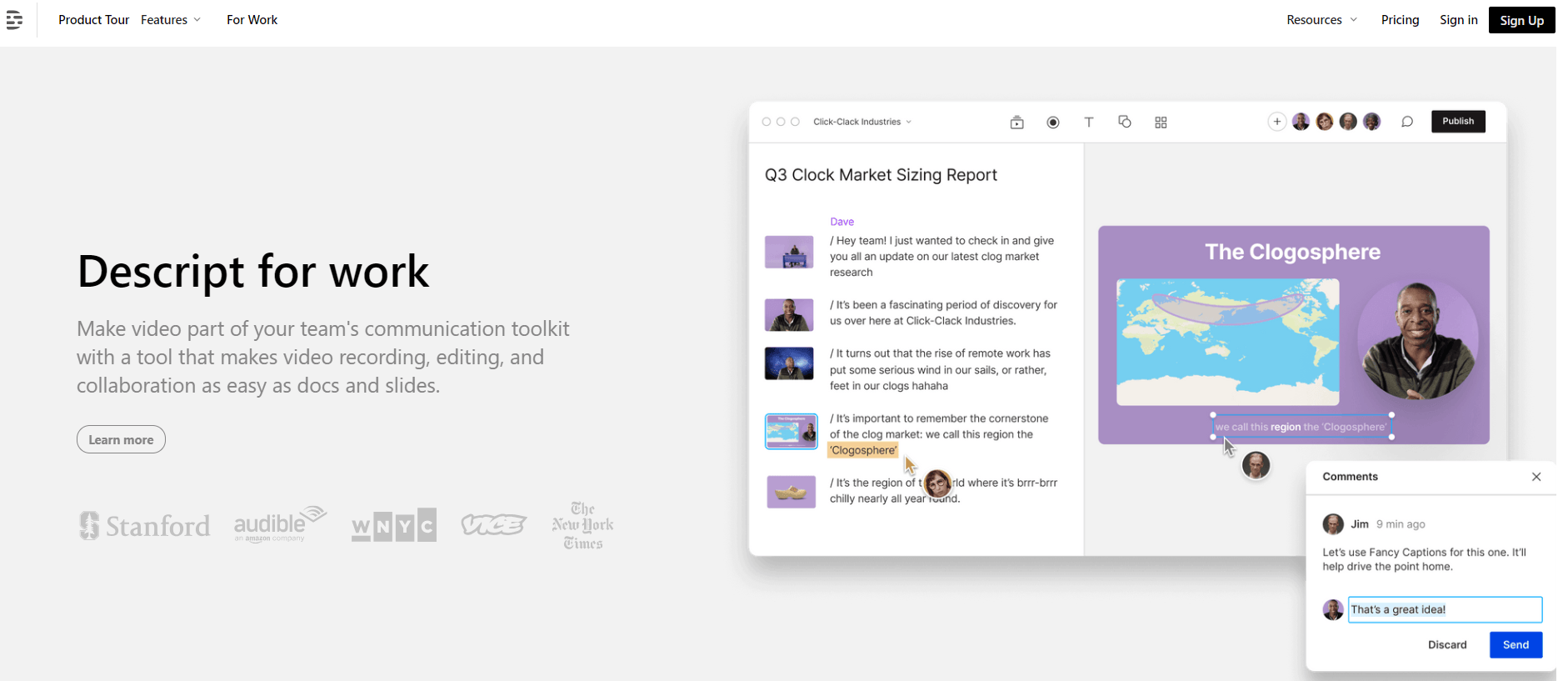Click the add collaborator plus icon

point(1276,122)
